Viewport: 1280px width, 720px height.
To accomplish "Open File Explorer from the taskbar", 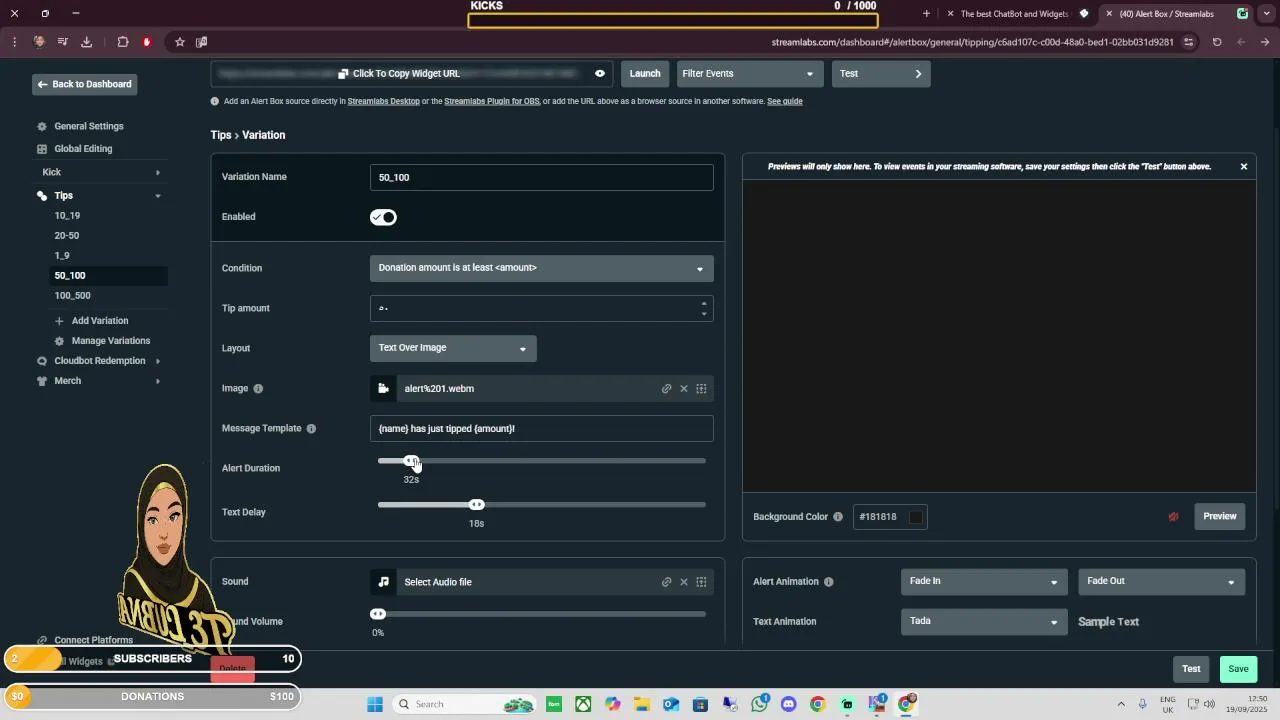I will tap(641, 704).
